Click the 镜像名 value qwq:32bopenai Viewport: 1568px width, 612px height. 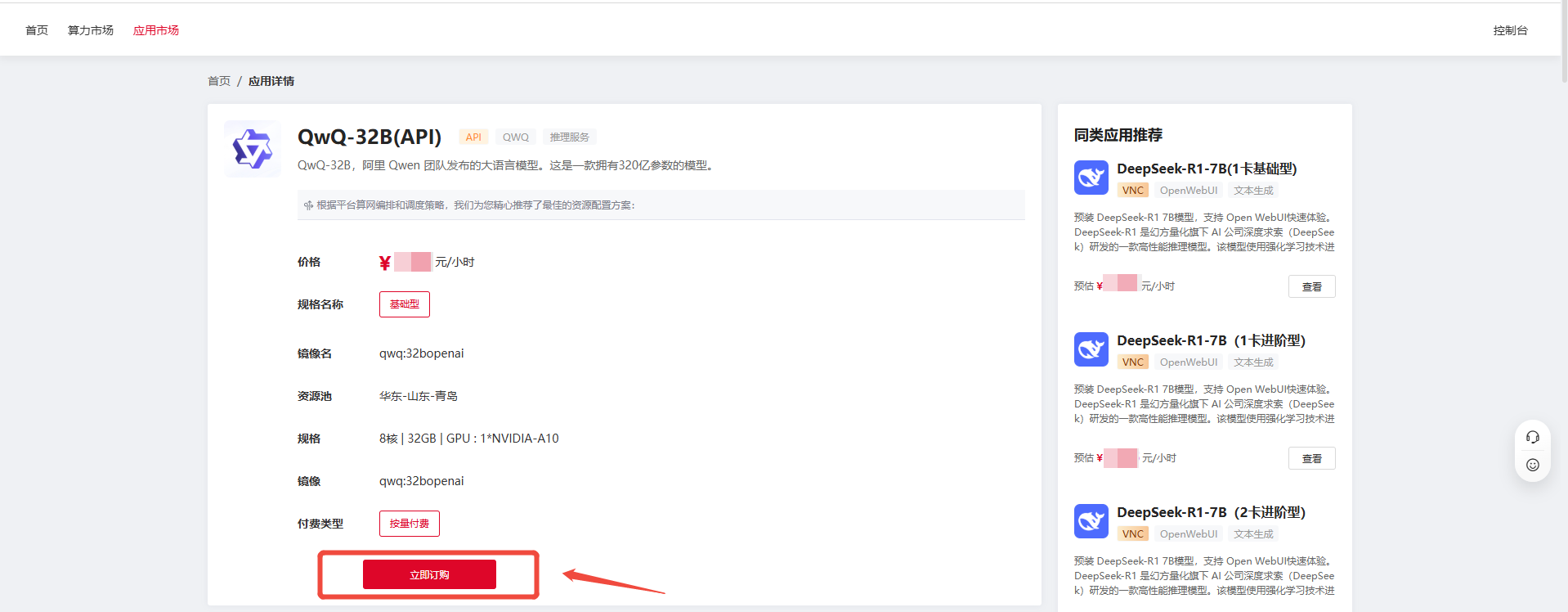click(x=422, y=353)
